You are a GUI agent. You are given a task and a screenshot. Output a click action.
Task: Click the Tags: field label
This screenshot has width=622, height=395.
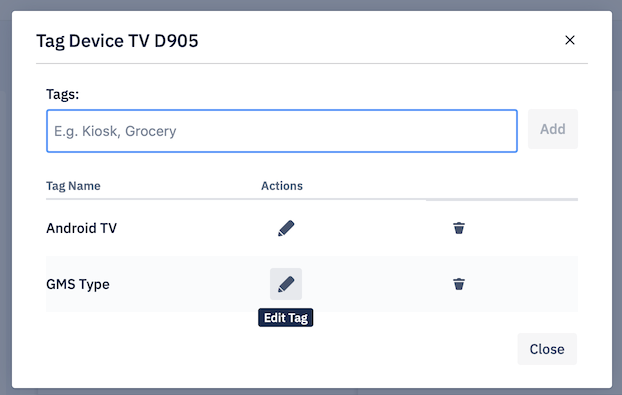(63, 94)
